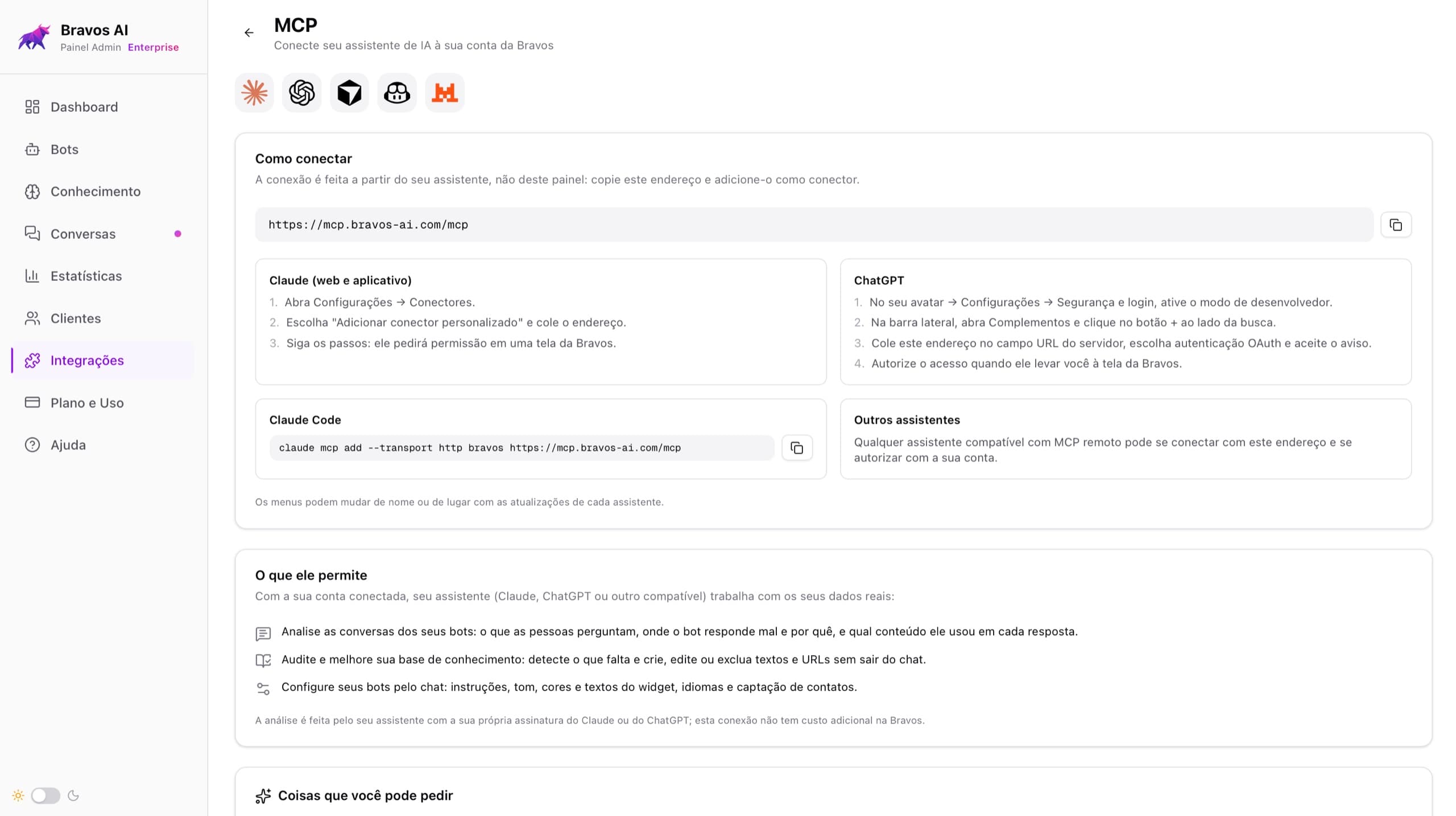
Task: Click the Integrações puzzle icon
Action: click(32, 361)
